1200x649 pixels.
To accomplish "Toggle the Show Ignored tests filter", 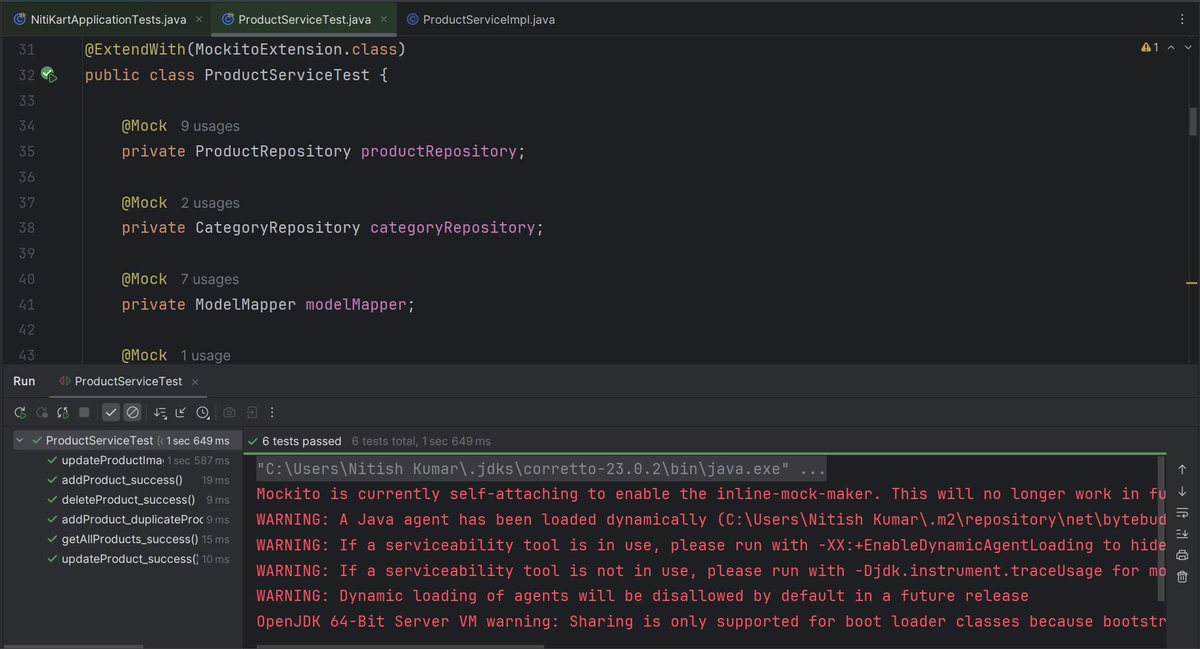I will click(x=133, y=412).
